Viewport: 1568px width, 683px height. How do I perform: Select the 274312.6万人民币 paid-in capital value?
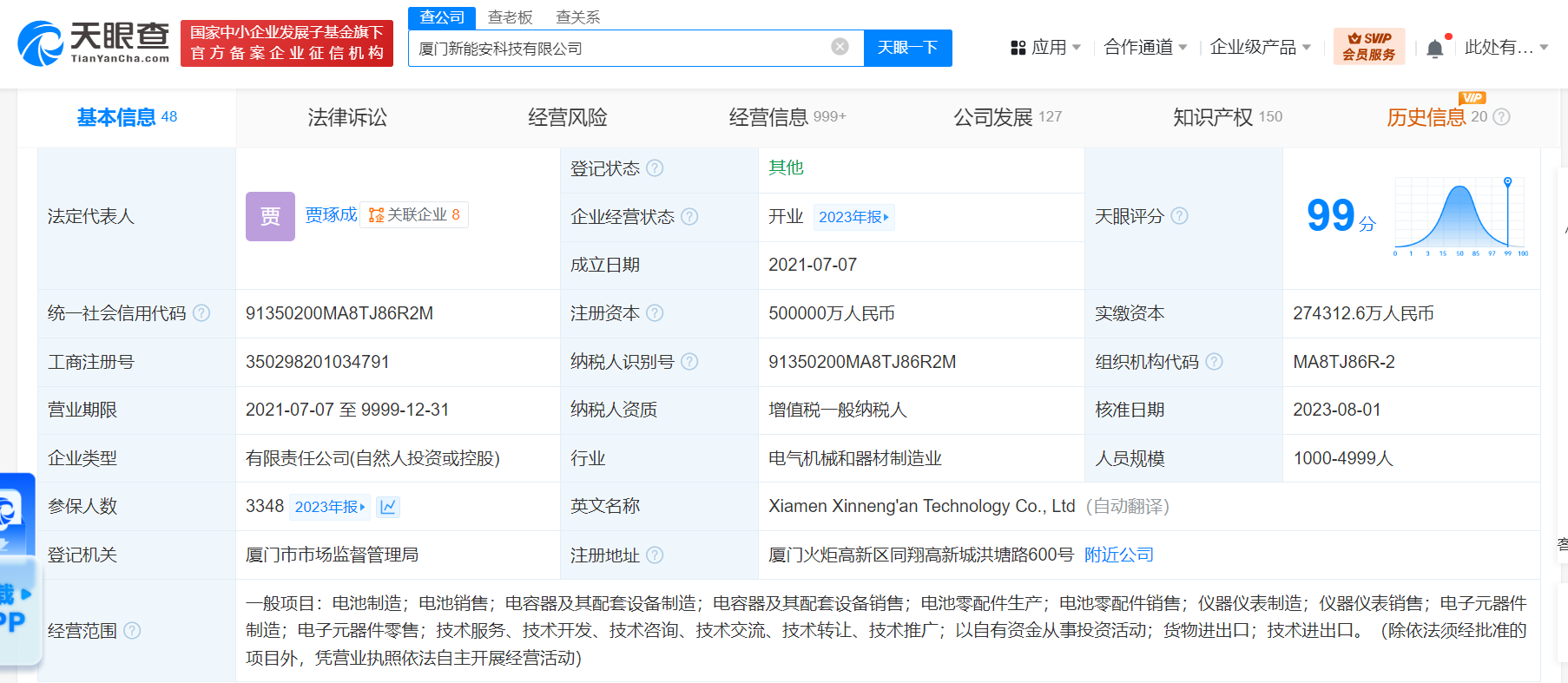(1363, 313)
